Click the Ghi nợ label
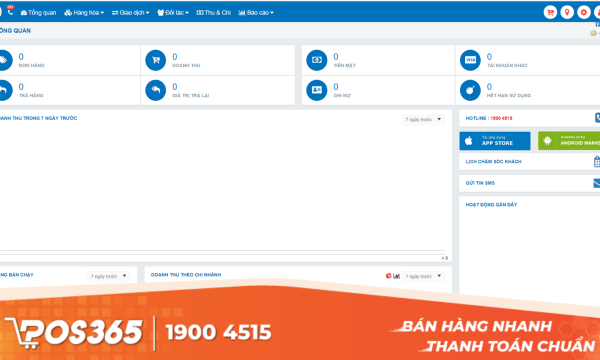The height and width of the screenshot is (360, 600). click(x=342, y=96)
